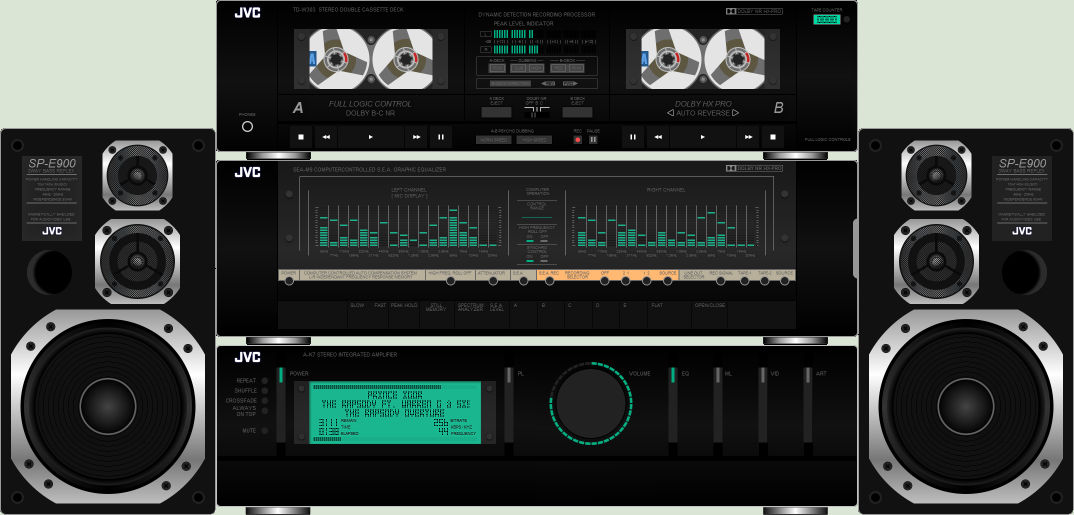
Task: Stop playback on cassette deck A
Action: pos(301,137)
